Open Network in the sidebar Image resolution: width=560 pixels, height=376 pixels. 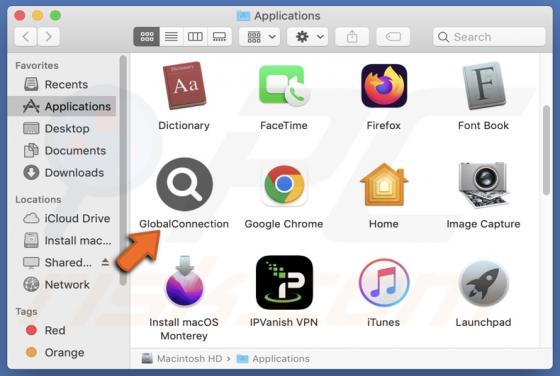click(61, 285)
